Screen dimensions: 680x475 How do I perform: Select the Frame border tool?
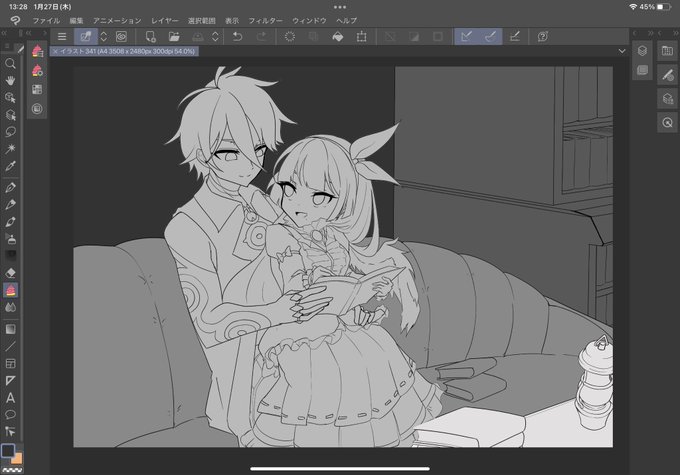pyautogui.click(x=10, y=364)
